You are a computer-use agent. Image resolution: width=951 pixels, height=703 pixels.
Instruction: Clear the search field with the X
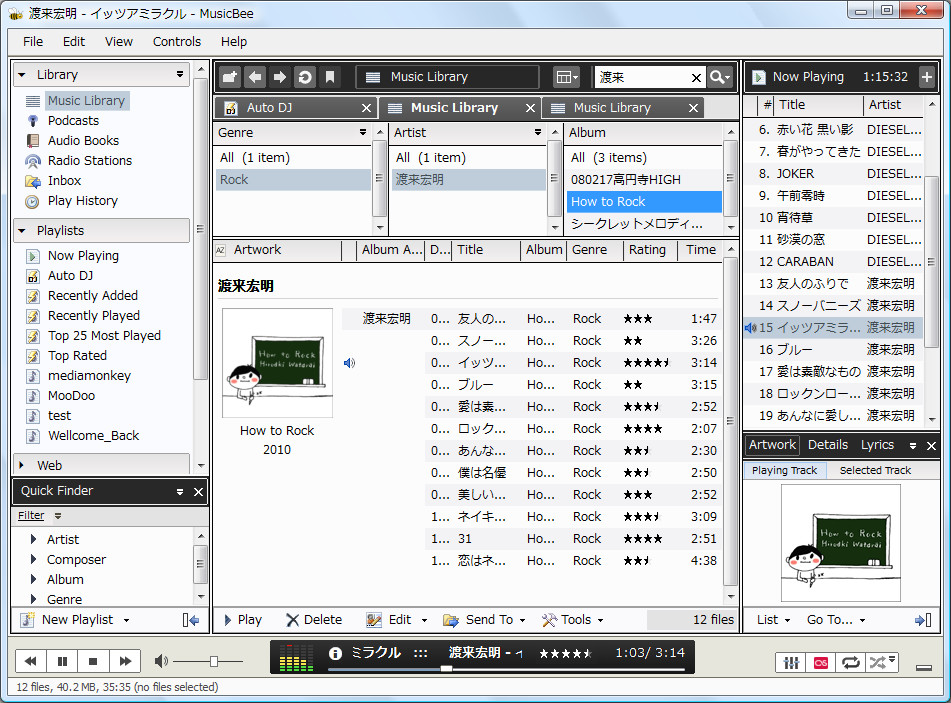(x=697, y=76)
